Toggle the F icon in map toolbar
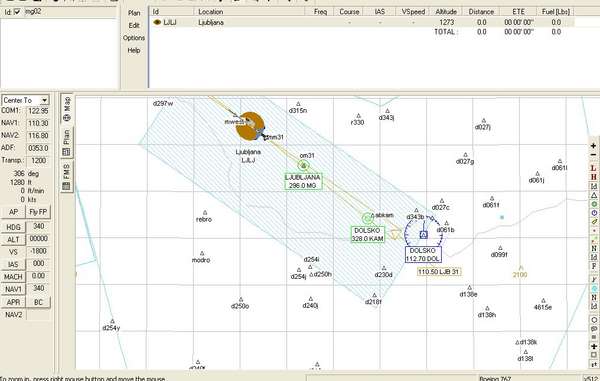 [x=593, y=266]
